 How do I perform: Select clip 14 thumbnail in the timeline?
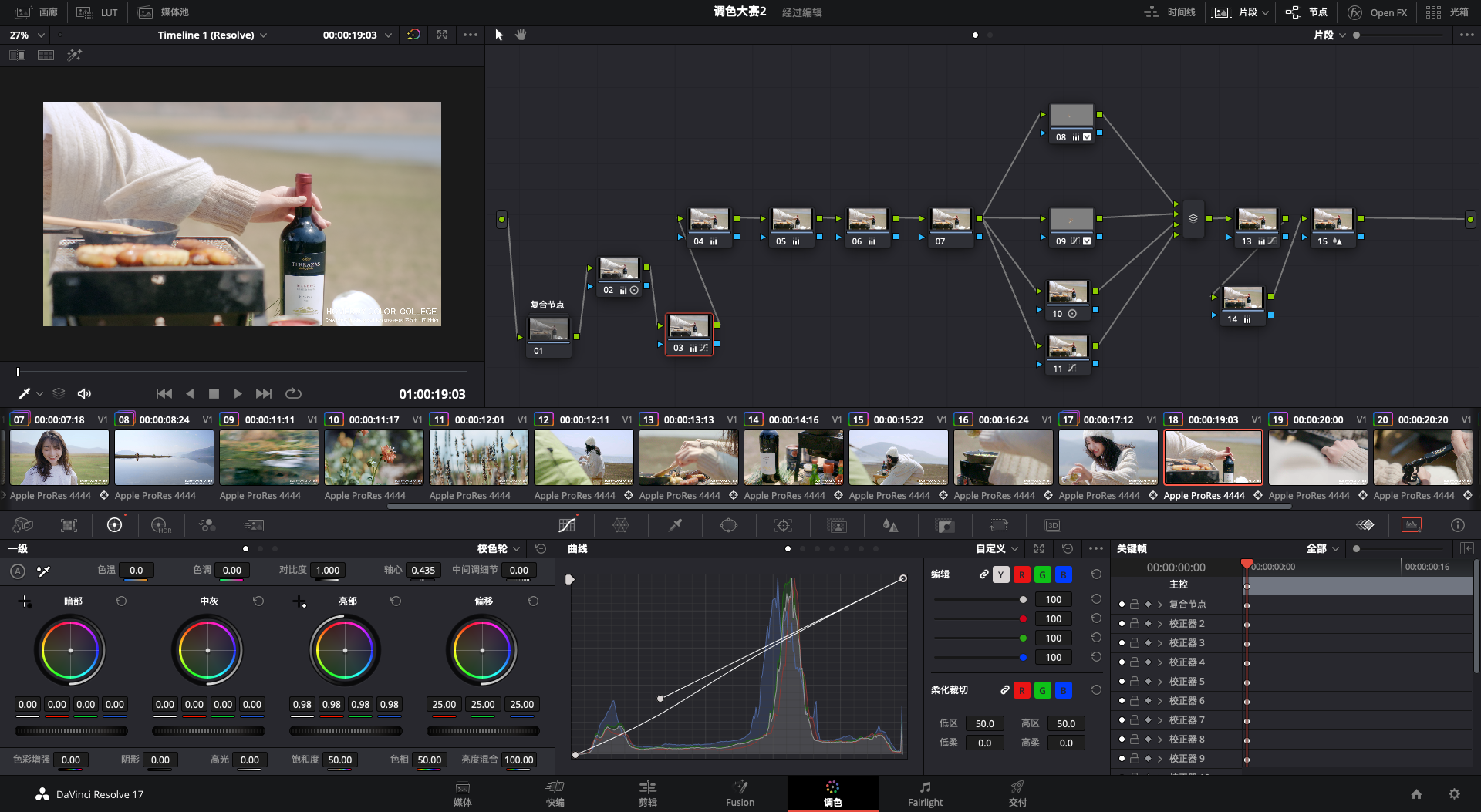click(793, 457)
